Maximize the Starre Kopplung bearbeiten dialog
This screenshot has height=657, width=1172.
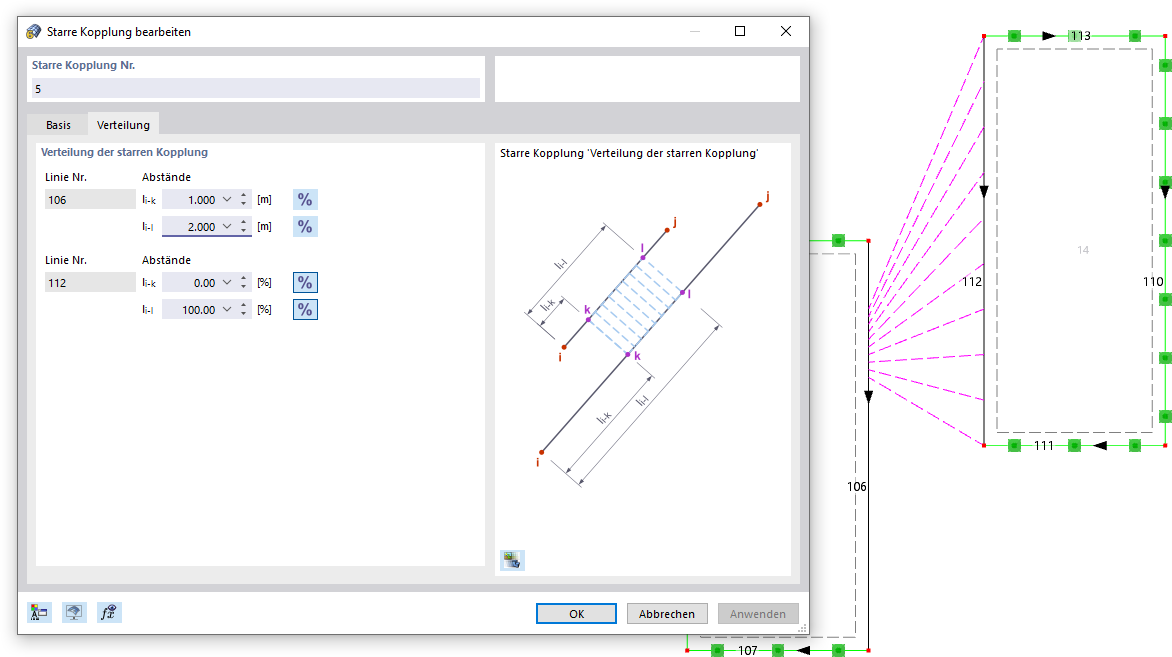coord(740,31)
